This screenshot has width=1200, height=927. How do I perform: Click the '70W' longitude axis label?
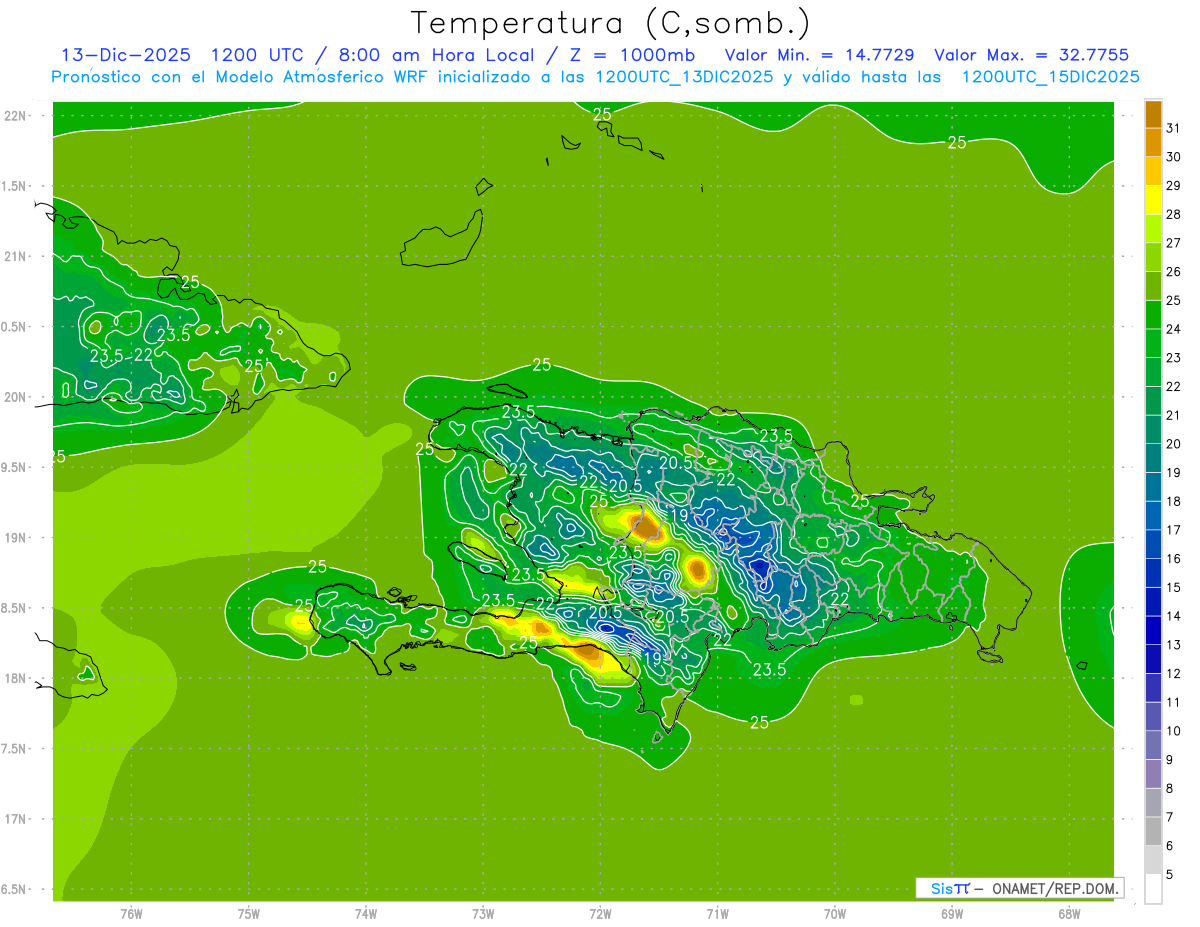[x=835, y=913]
